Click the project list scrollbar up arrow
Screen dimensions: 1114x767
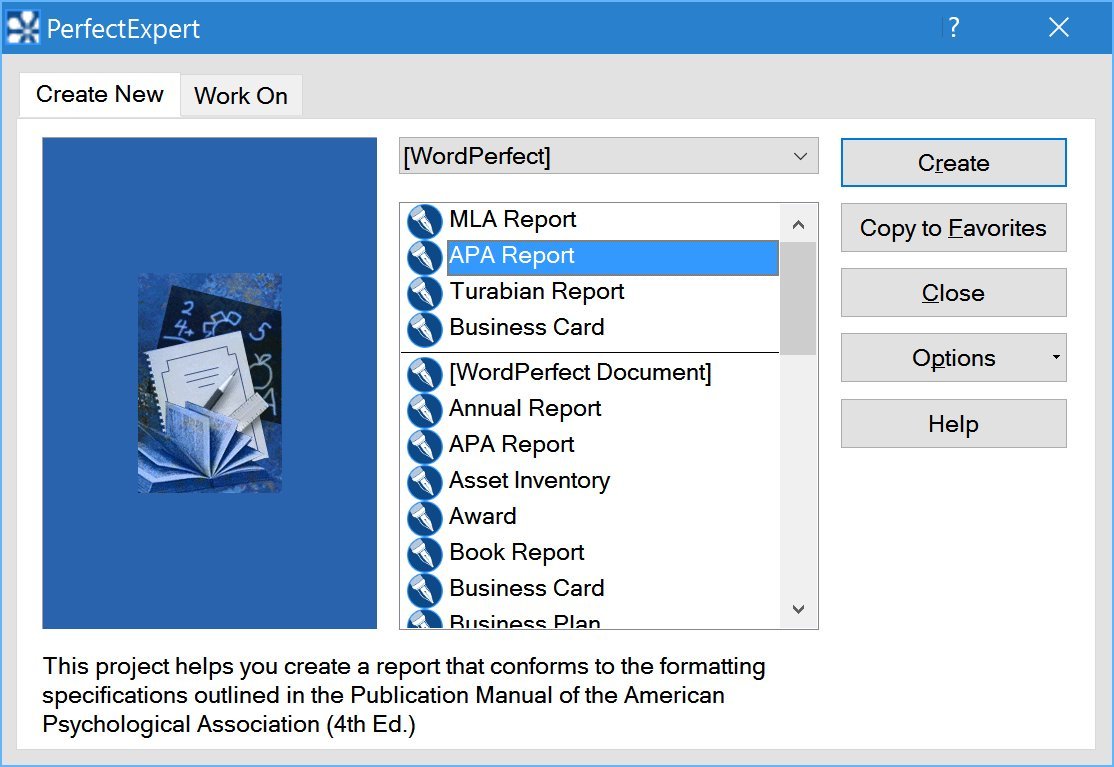click(x=798, y=225)
